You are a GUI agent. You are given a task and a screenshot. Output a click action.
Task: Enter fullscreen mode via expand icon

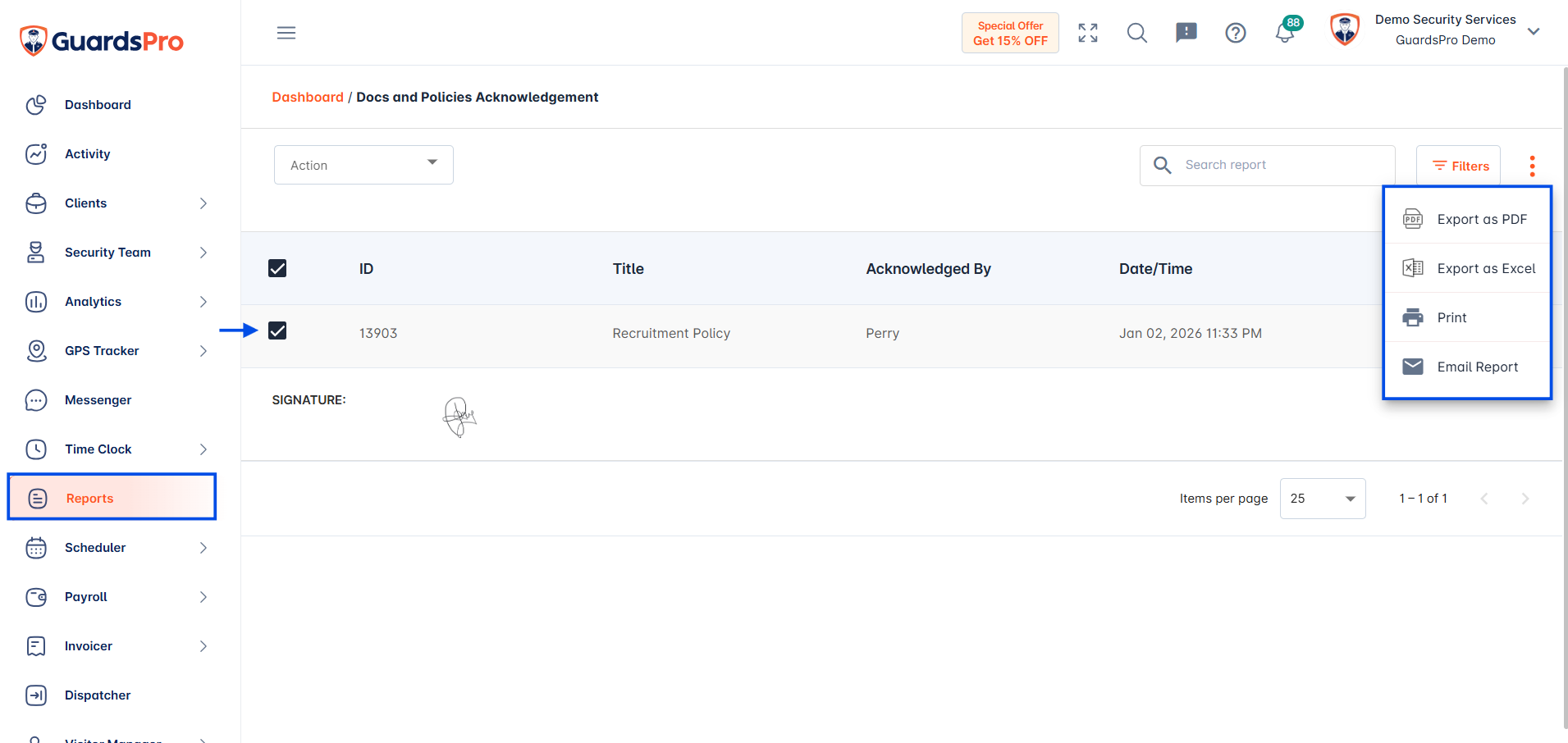(1088, 33)
